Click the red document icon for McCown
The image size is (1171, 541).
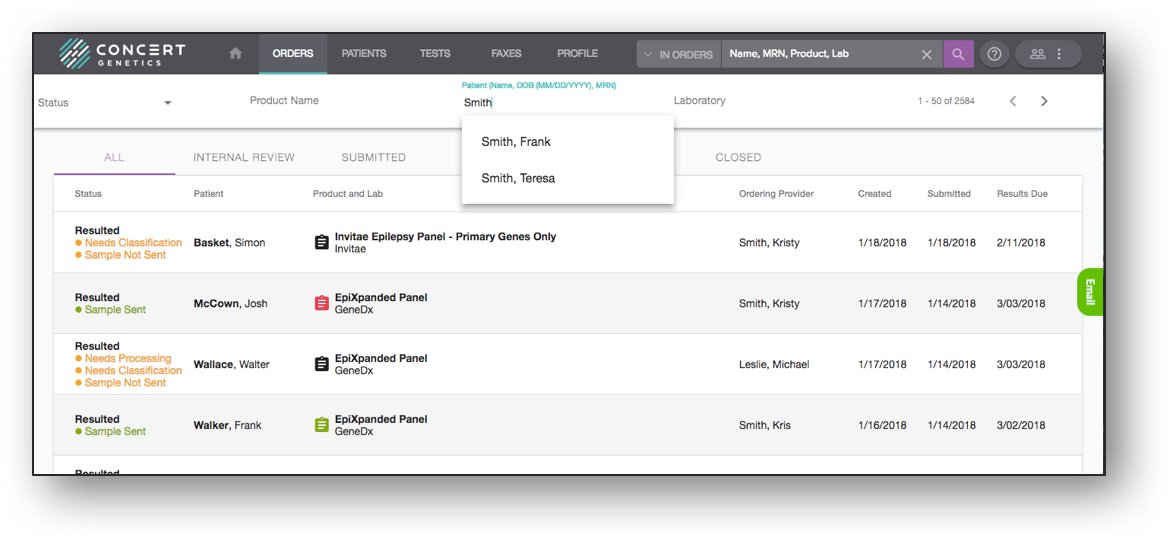[322, 304]
